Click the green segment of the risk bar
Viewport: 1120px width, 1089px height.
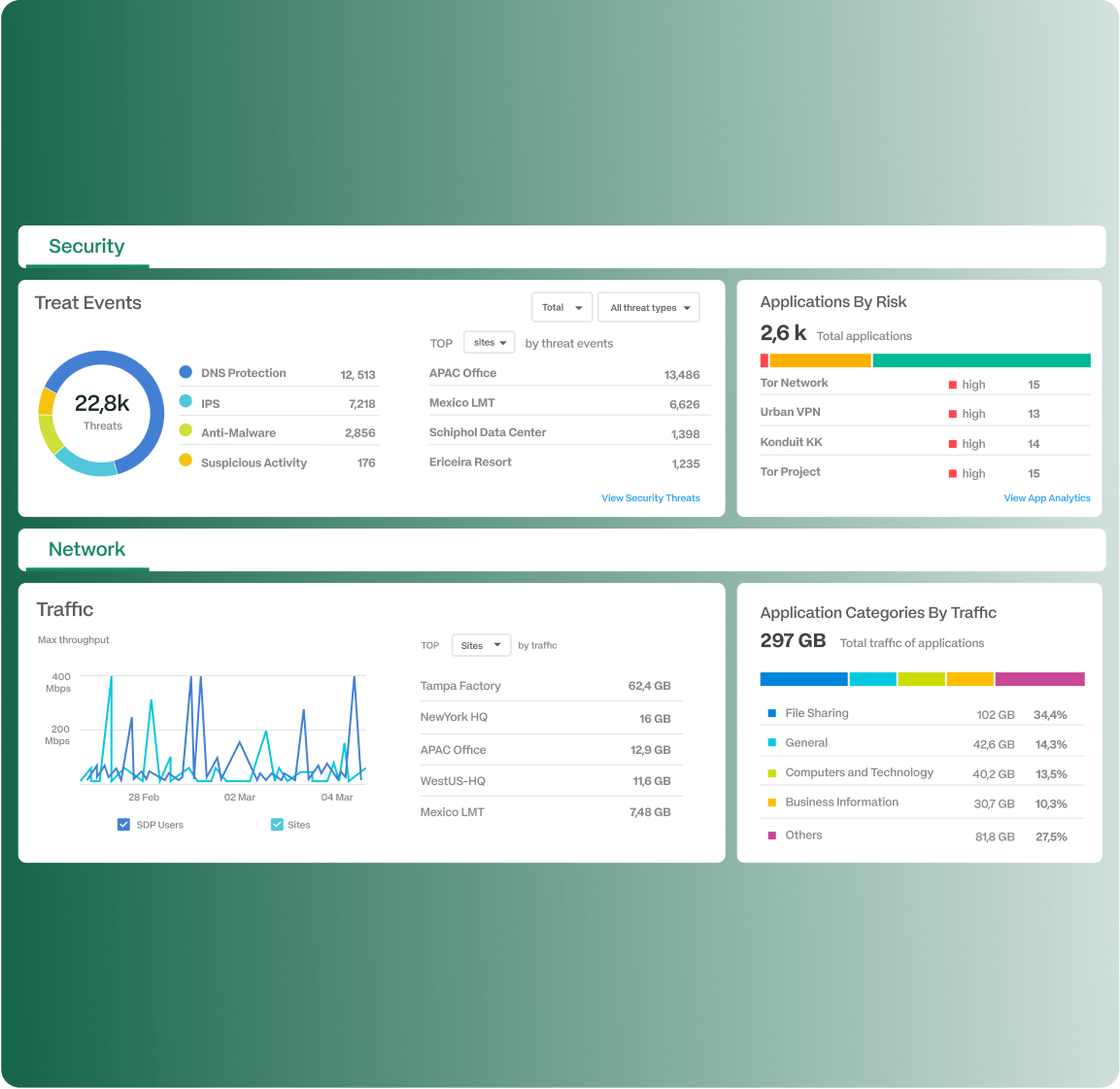981,360
